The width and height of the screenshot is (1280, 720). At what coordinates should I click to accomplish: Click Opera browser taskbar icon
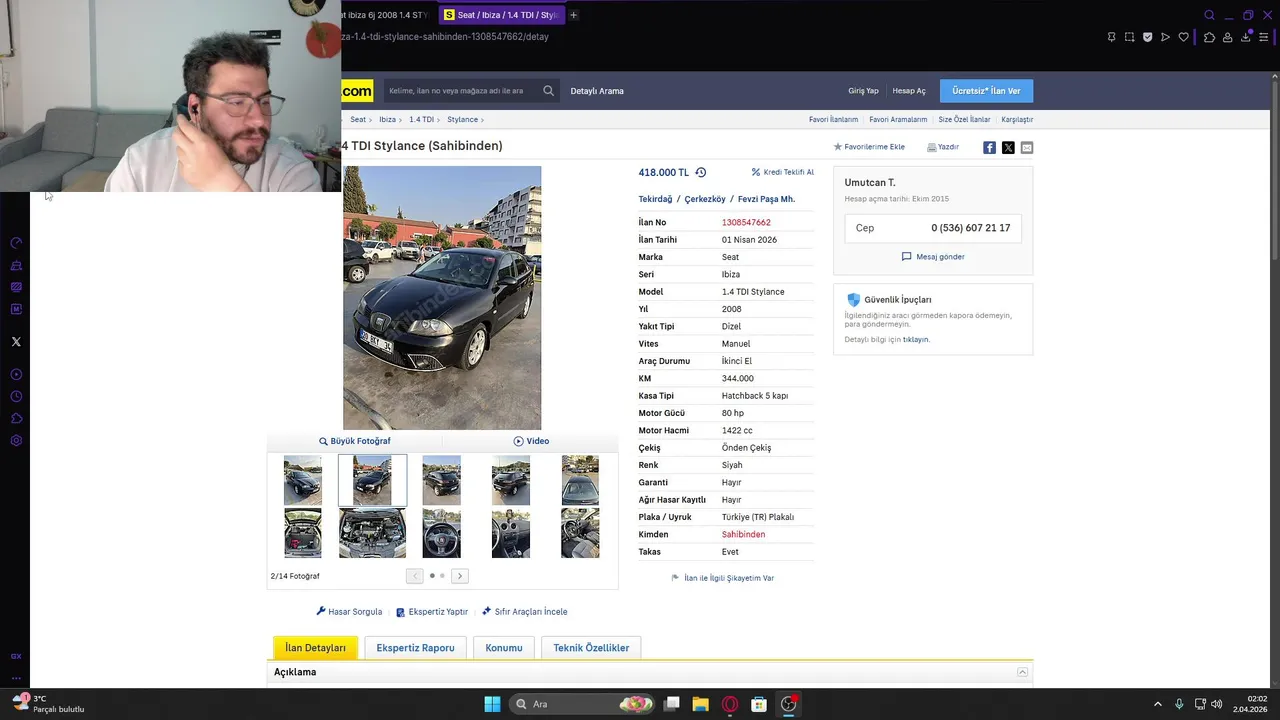pos(730,704)
